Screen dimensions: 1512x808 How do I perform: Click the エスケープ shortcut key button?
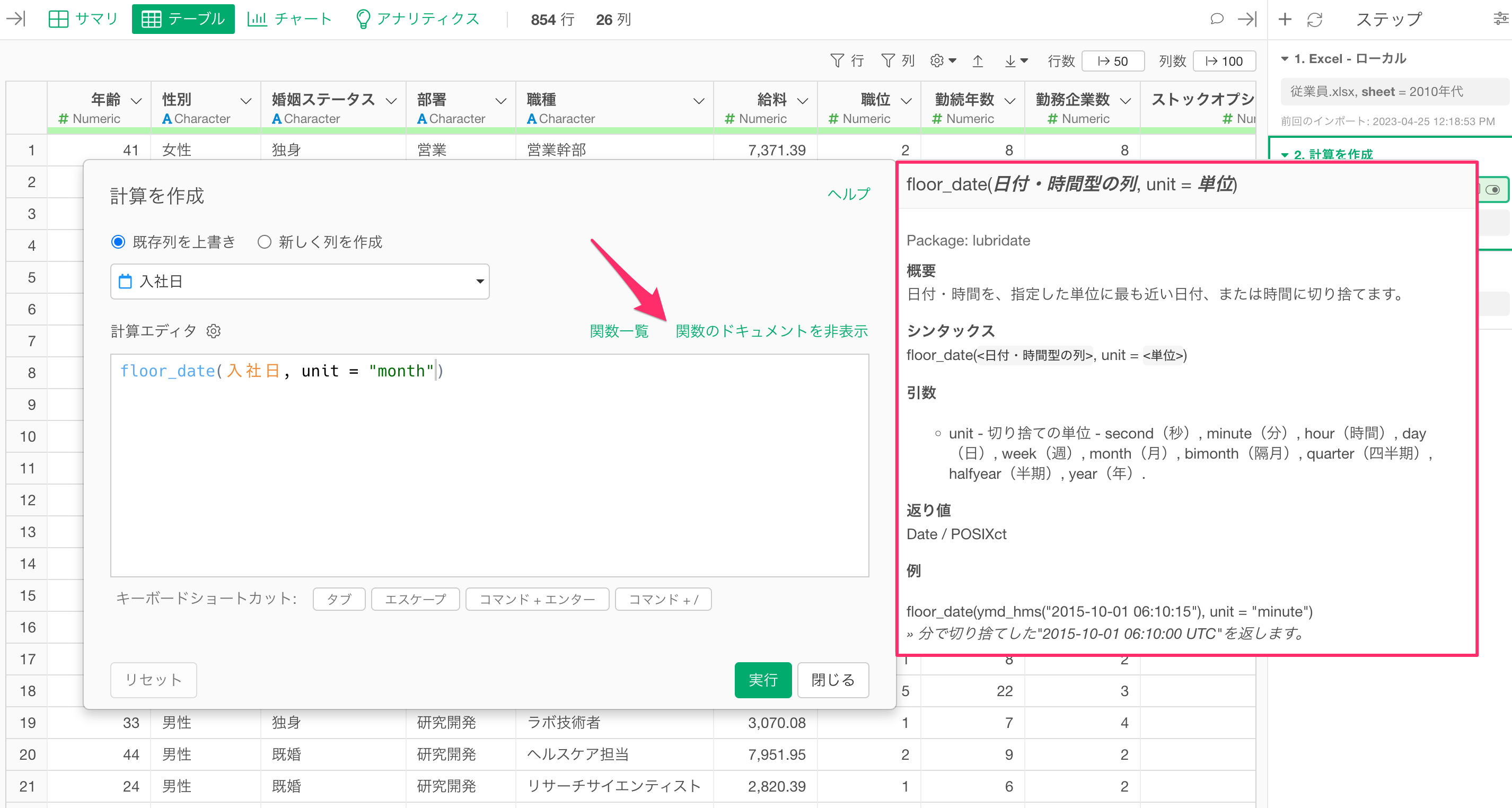point(415,599)
